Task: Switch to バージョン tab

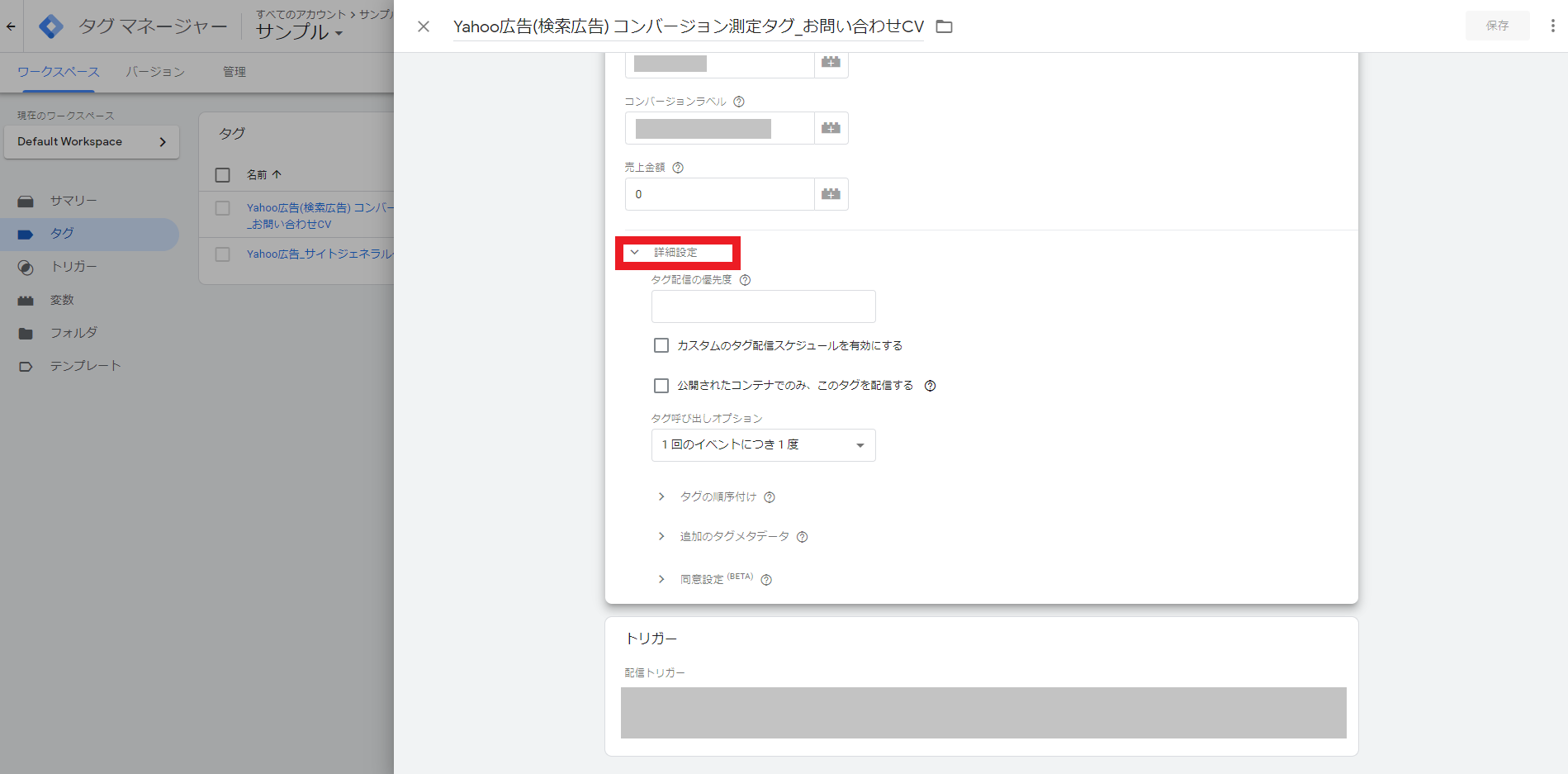Action: click(x=155, y=72)
